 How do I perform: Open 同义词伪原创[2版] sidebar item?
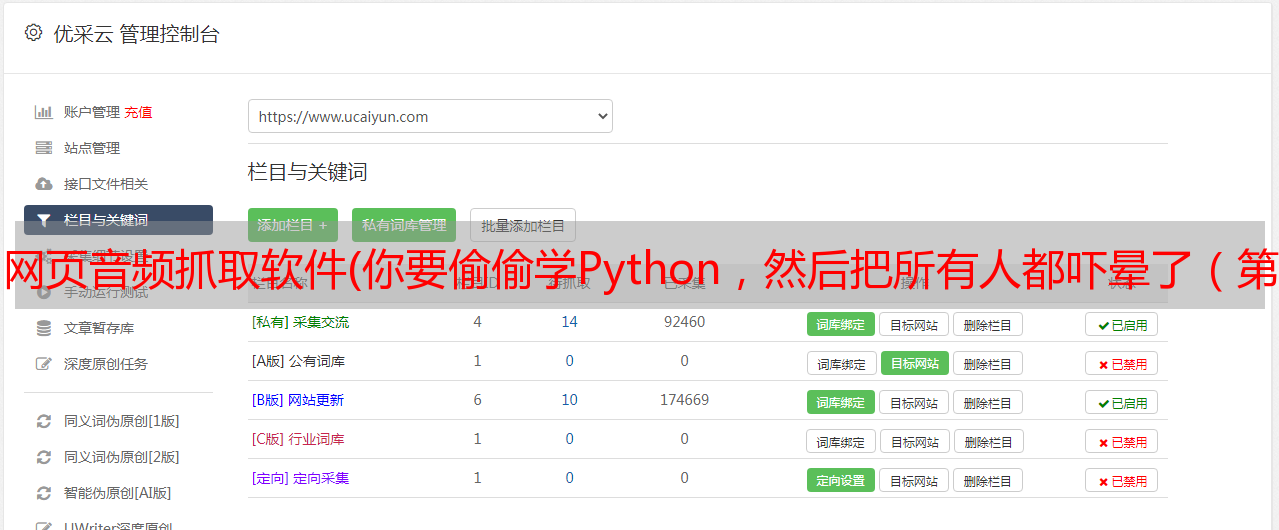tap(121, 457)
